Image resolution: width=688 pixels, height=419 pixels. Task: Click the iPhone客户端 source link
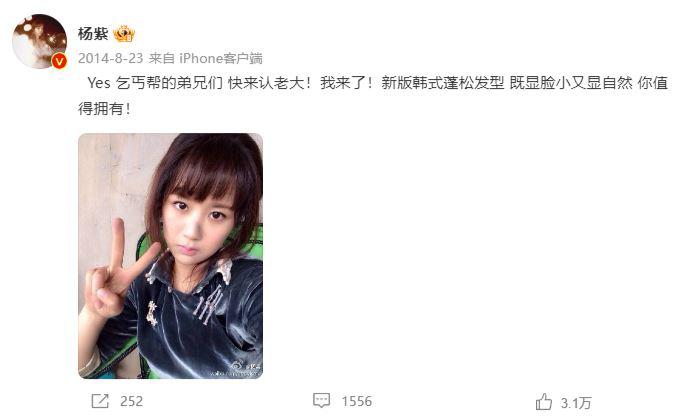[221, 58]
